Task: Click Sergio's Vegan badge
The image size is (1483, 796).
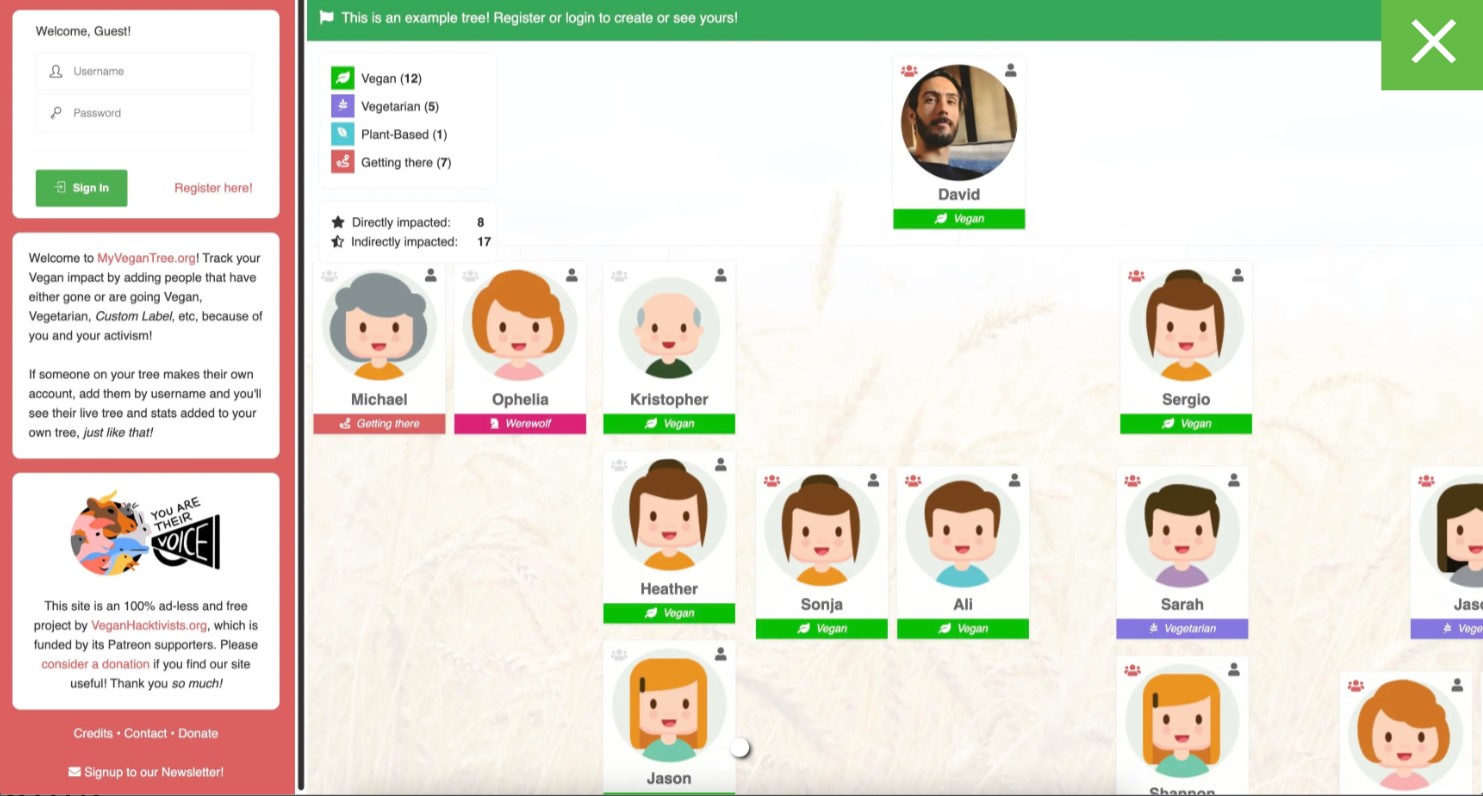Action: tap(1186, 424)
